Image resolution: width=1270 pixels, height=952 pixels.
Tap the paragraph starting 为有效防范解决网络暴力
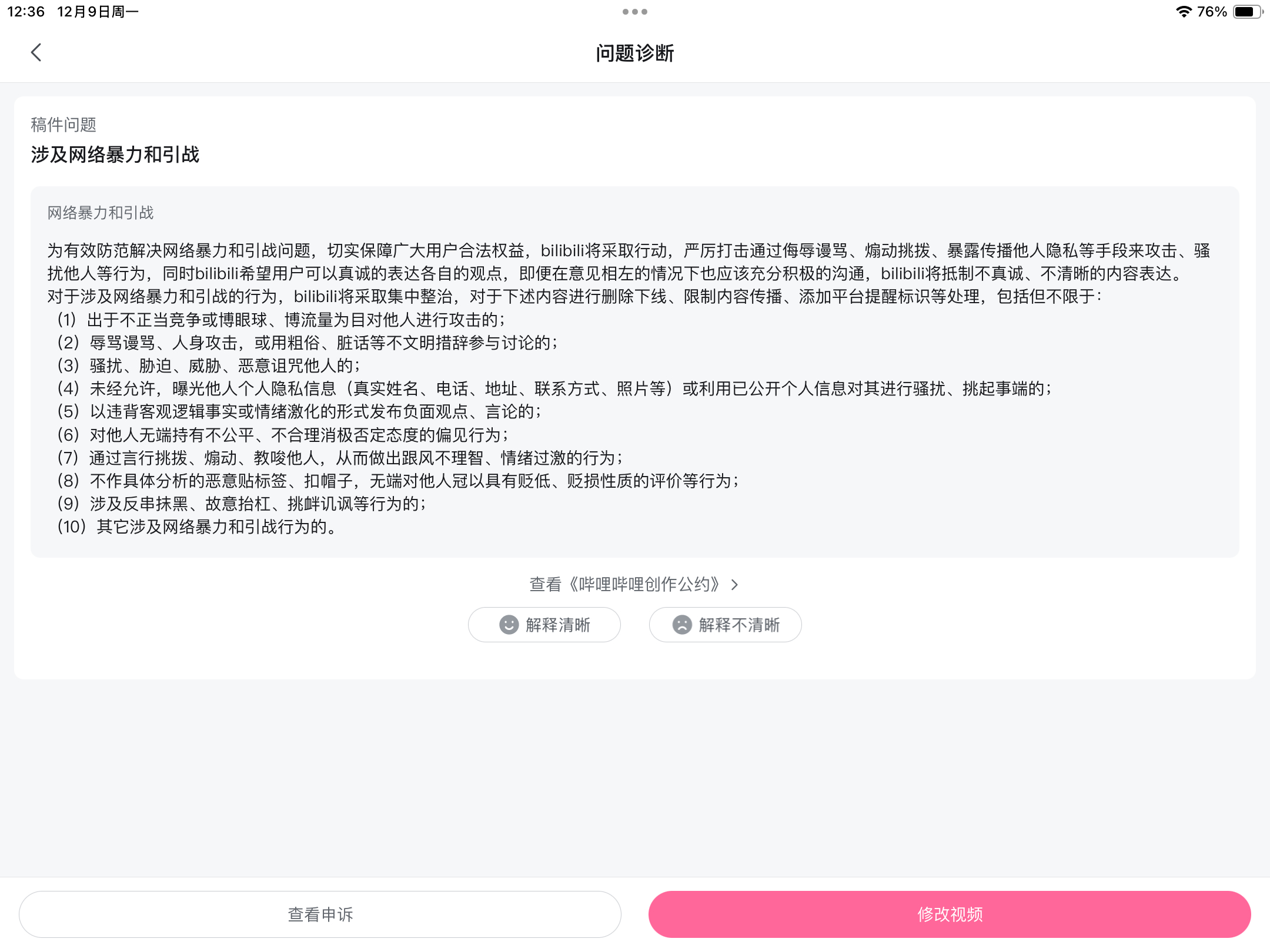pos(629,262)
